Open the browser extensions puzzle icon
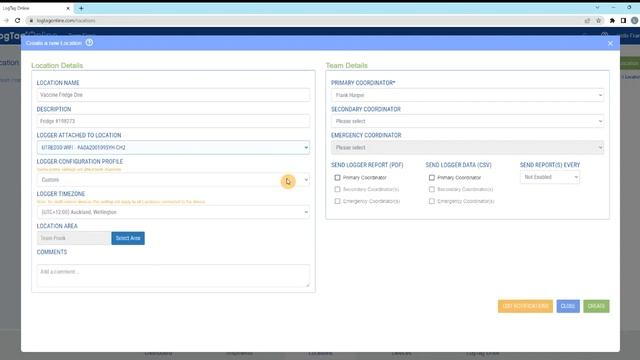The height and width of the screenshot is (360, 640). [612, 20]
